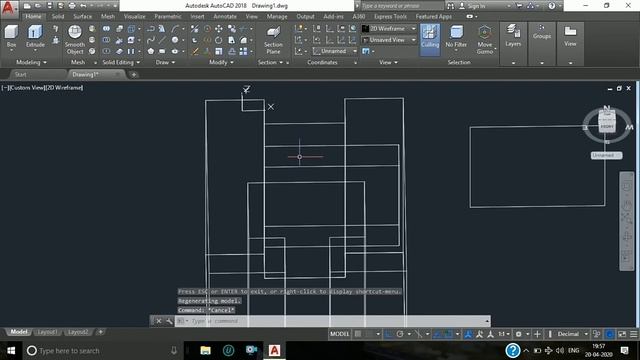Expand the Solid Editing panel

point(121,62)
